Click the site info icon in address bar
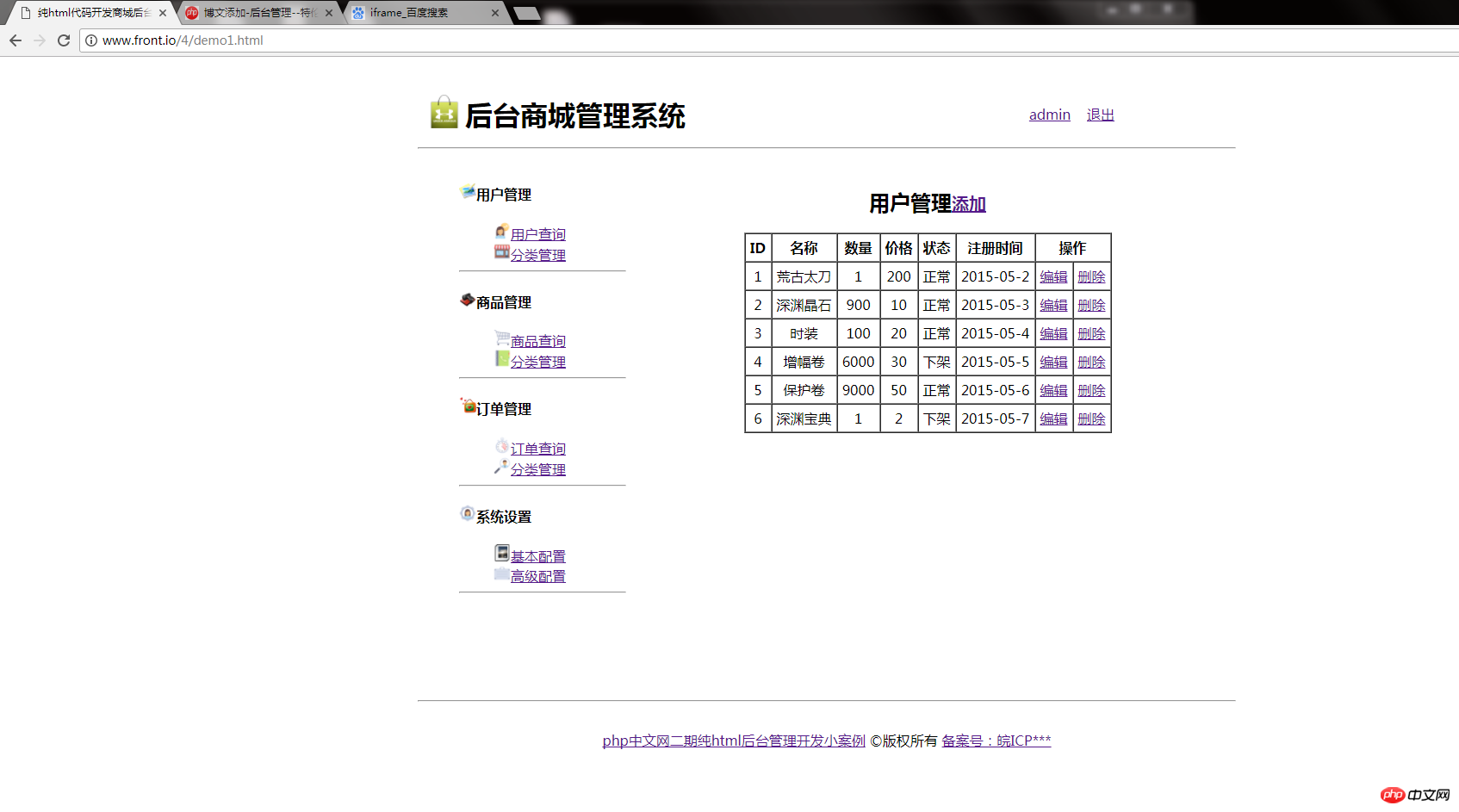Image resolution: width=1459 pixels, height=812 pixels. [91, 40]
